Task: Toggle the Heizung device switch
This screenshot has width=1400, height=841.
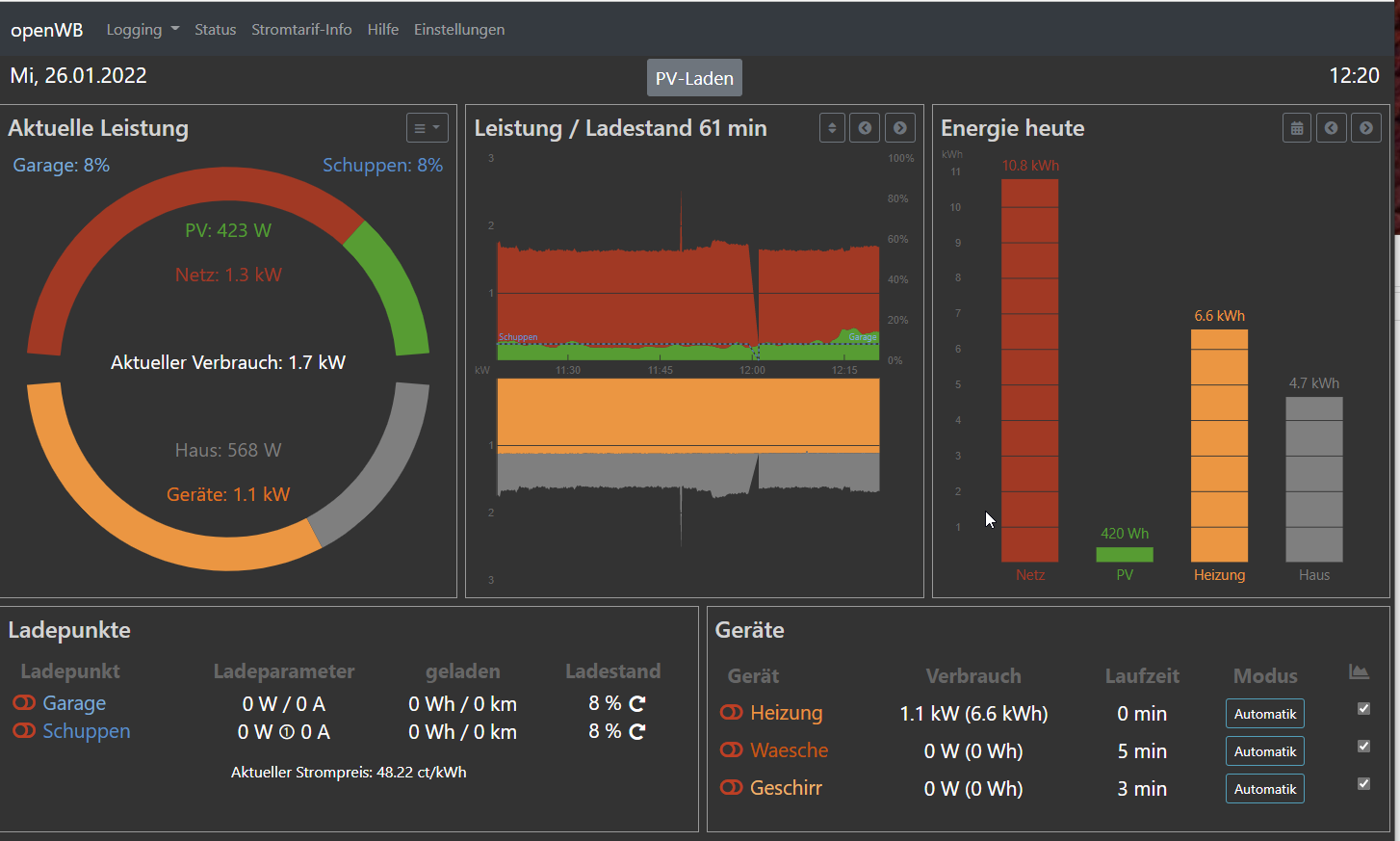Action: pos(732,713)
